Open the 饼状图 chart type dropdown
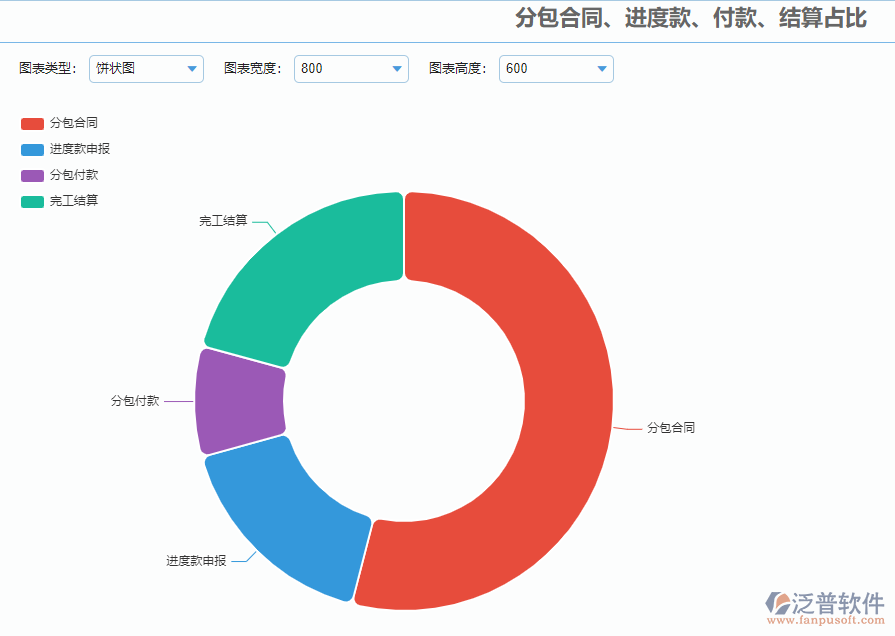Viewport: 895px width, 636px height. [x=146, y=69]
